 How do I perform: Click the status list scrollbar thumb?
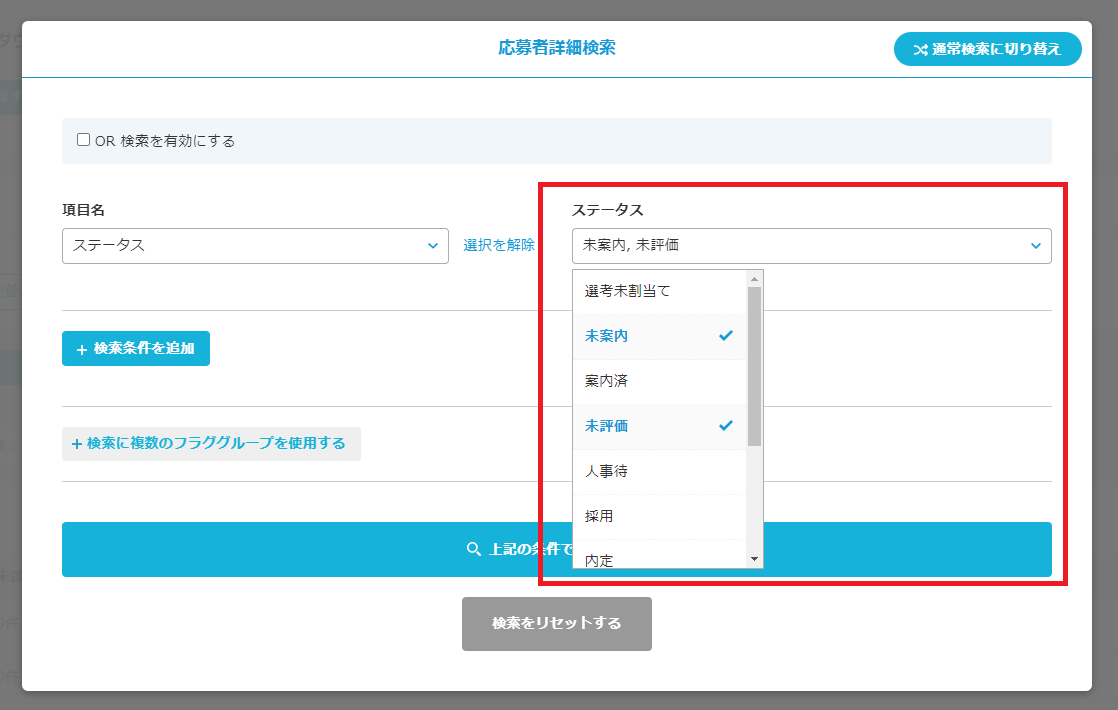coord(755,365)
